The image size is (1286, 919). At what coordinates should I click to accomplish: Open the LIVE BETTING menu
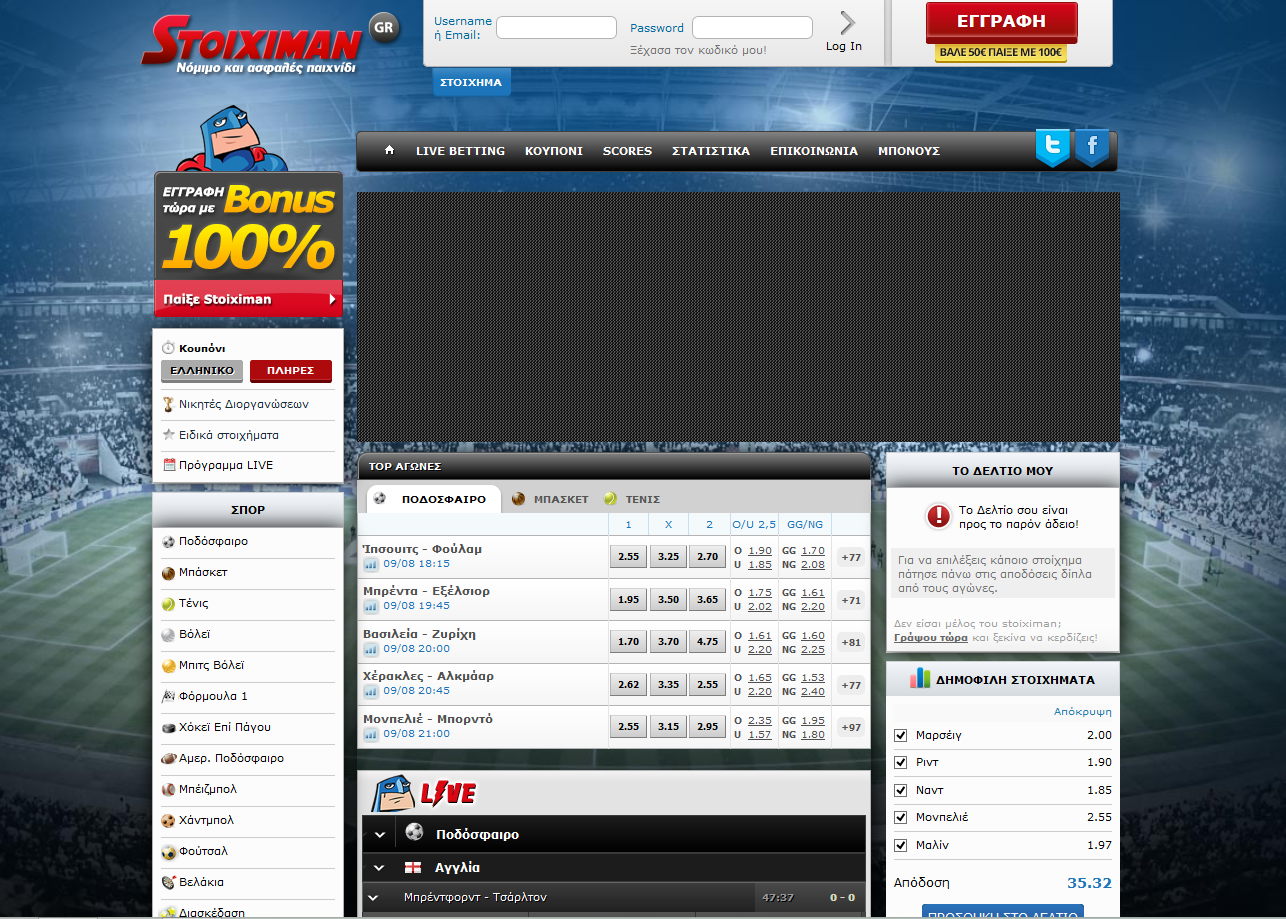(x=460, y=151)
